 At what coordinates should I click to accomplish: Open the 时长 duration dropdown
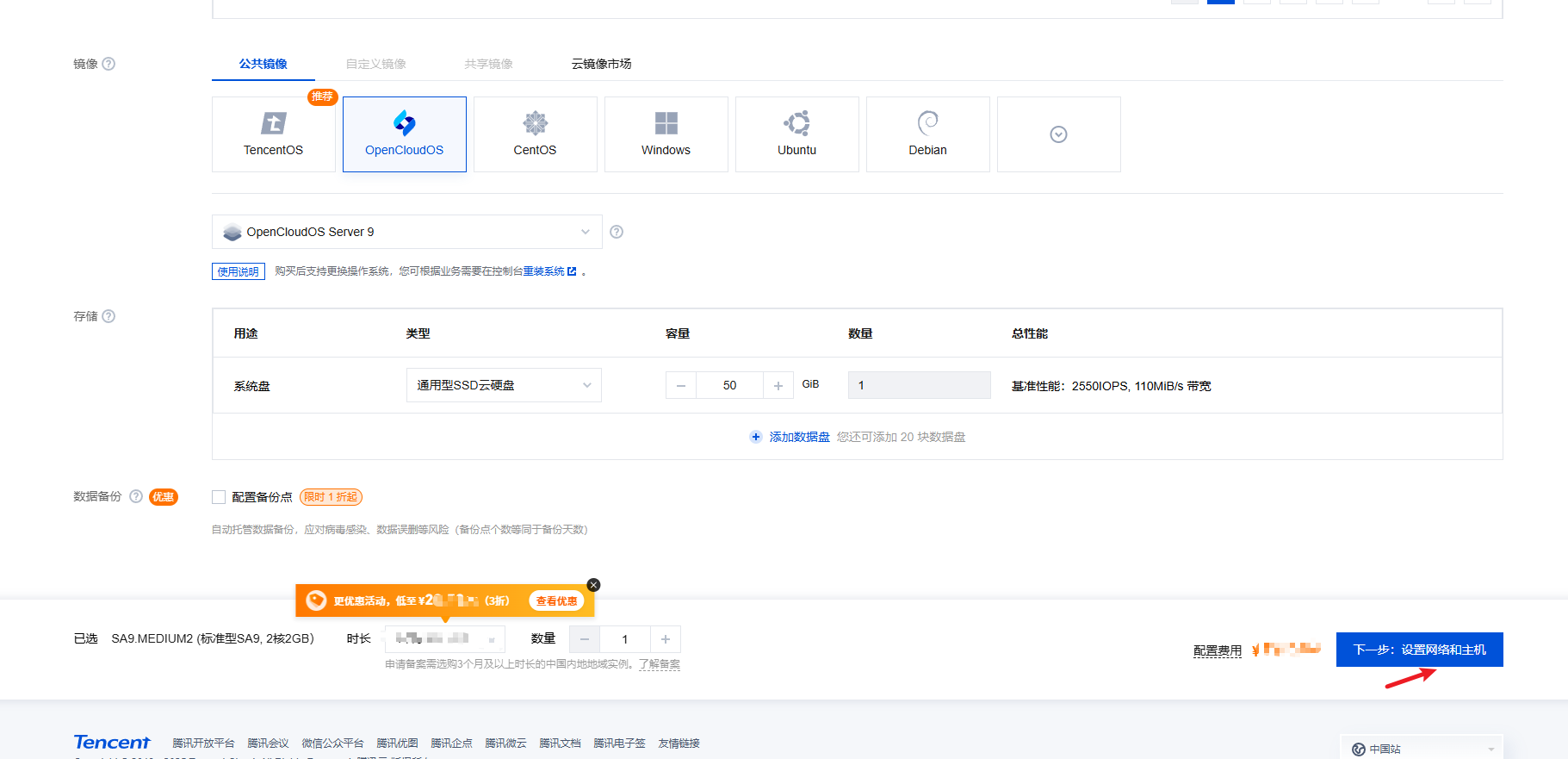(x=445, y=638)
